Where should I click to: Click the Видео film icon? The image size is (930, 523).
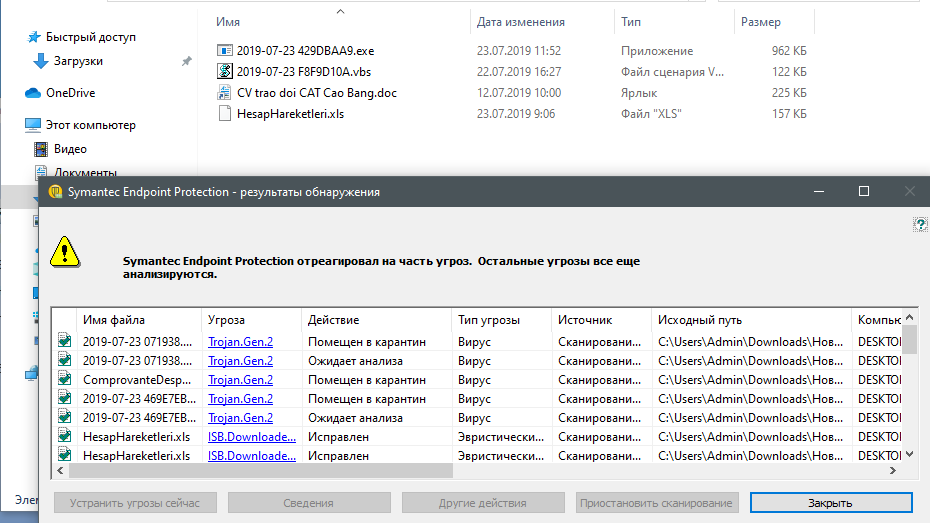tap(40, 149)
